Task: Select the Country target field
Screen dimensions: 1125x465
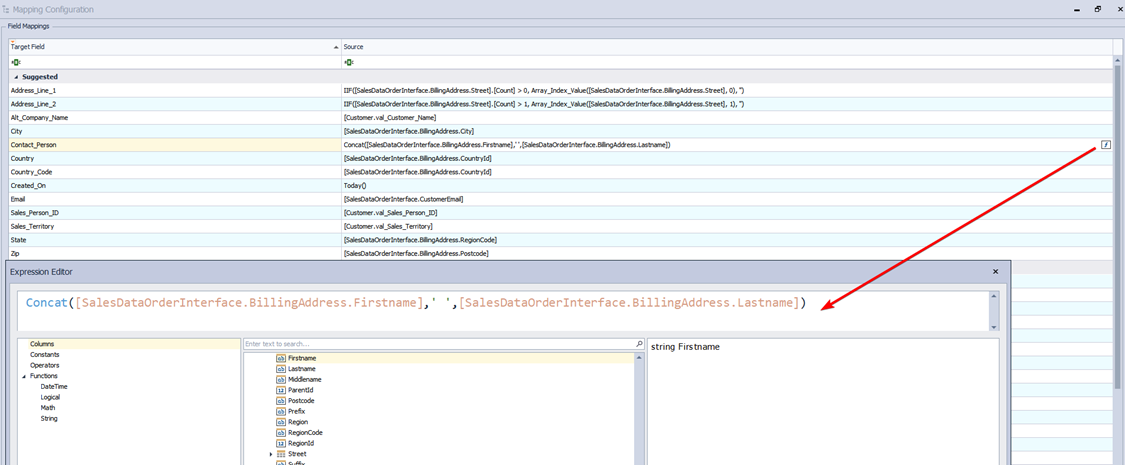Action: [x=175, y=159]
